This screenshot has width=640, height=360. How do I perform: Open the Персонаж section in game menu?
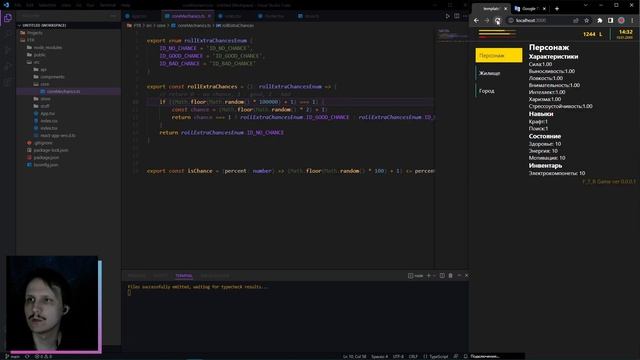pyautogui.click(x=499, y=55)
